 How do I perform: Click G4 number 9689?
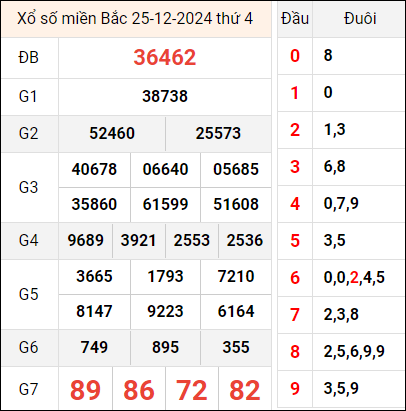[x=85, y=240]
